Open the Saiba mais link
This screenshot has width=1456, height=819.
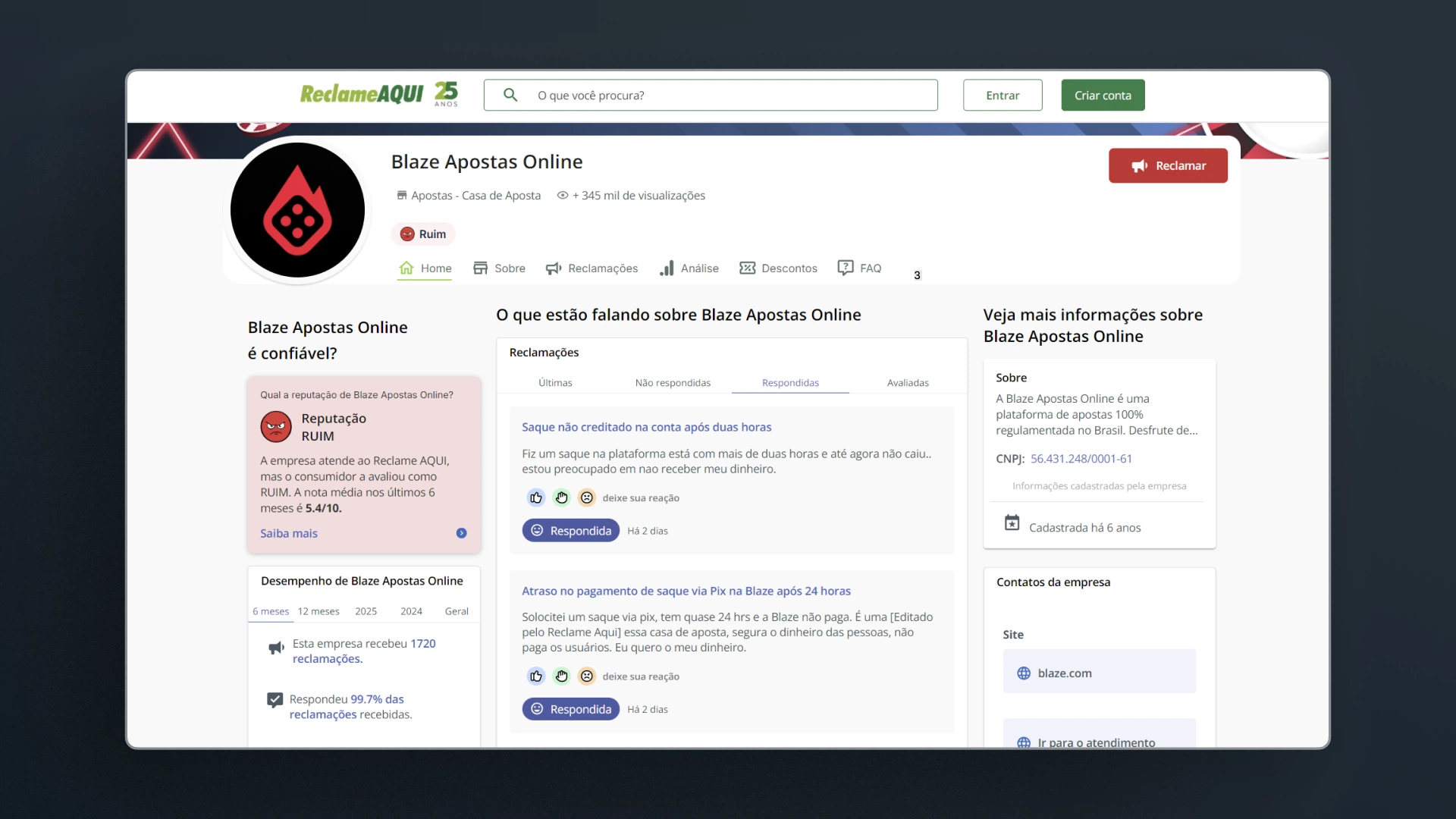(289, 533)
